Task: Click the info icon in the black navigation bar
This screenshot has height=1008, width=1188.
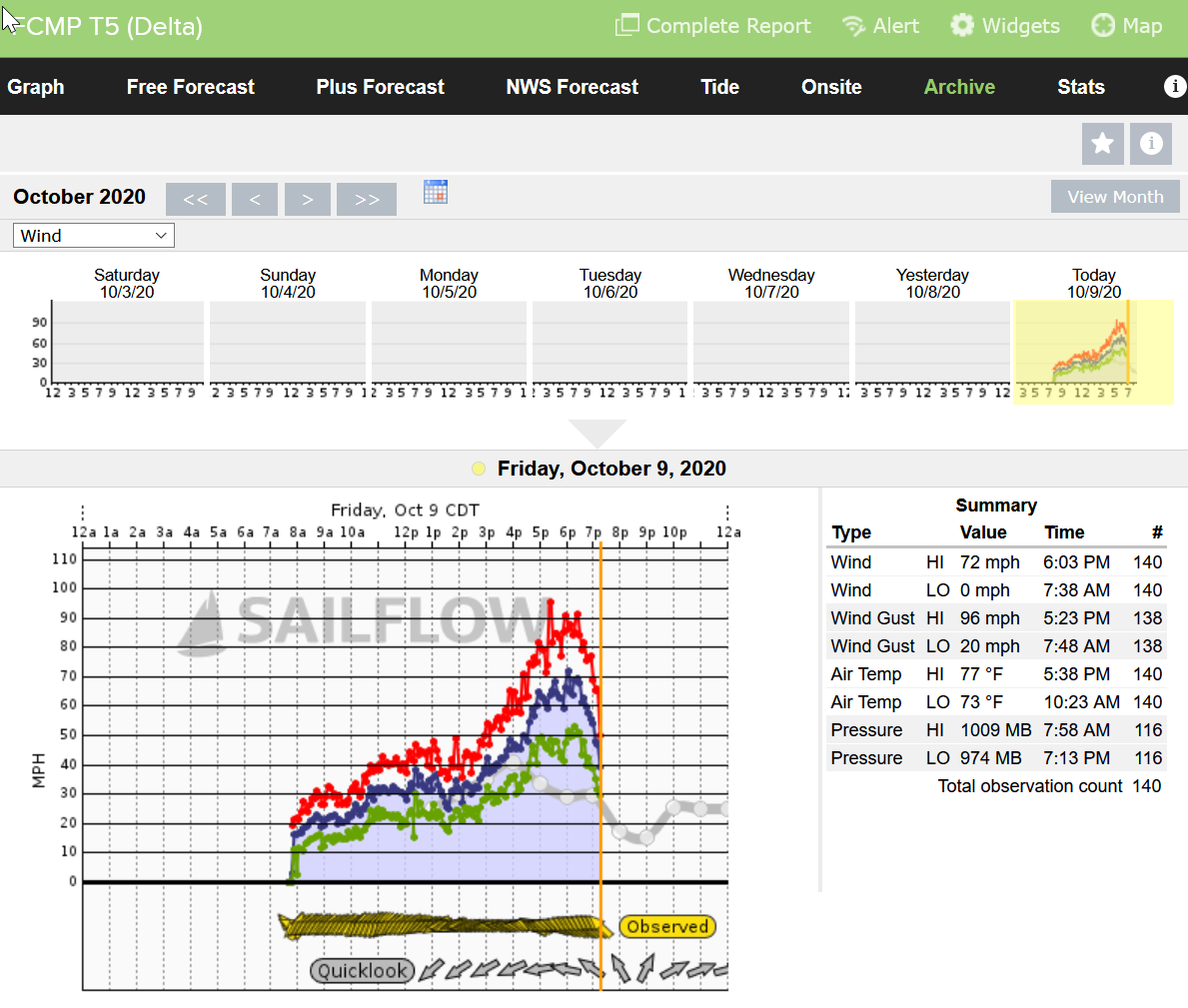Action: [x=1174, y=86]
